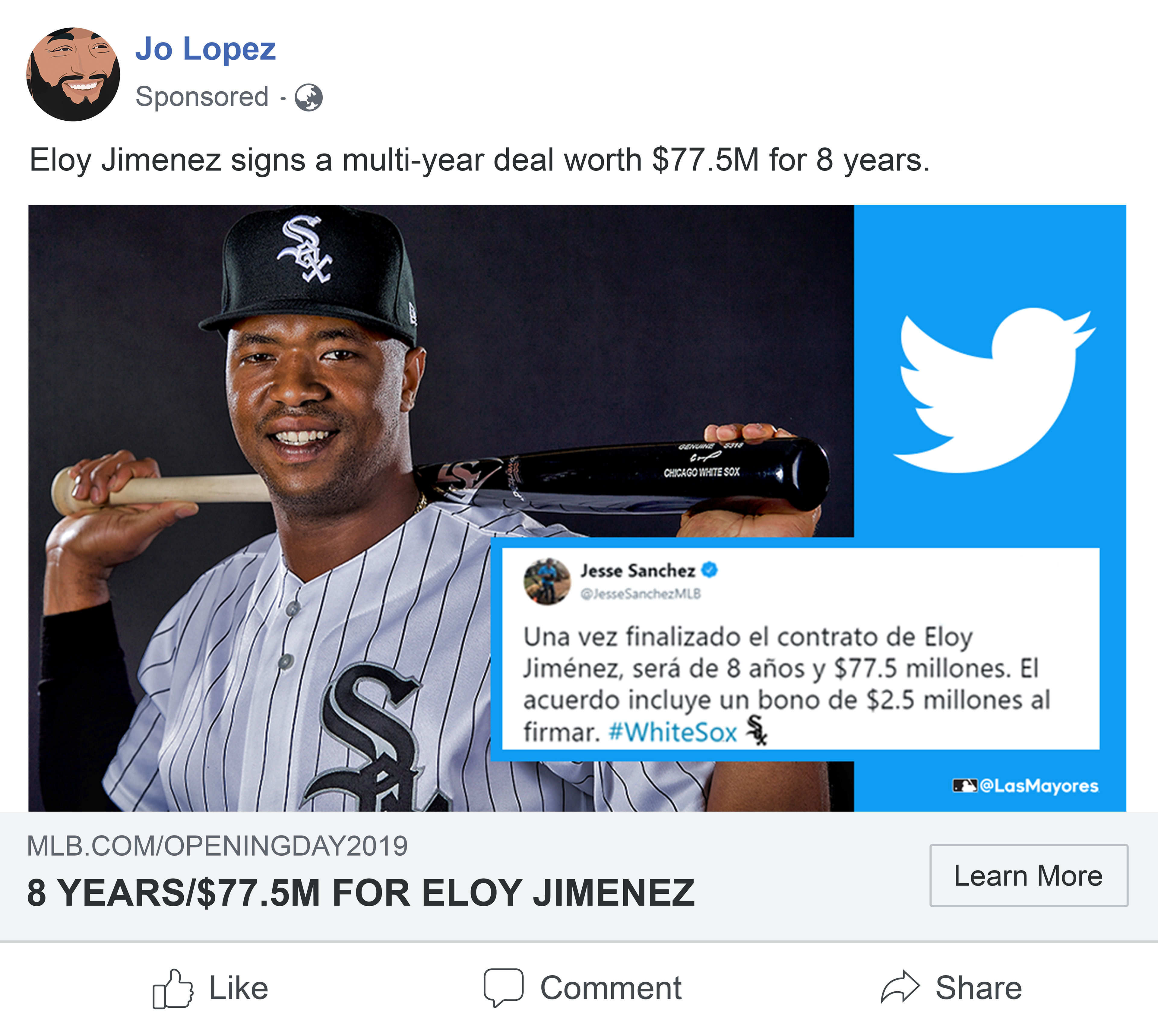The height and width of the screenshot is (1036, 1158).
Task: Open the Jo Lopez profile name link
Action: [205, 49]
